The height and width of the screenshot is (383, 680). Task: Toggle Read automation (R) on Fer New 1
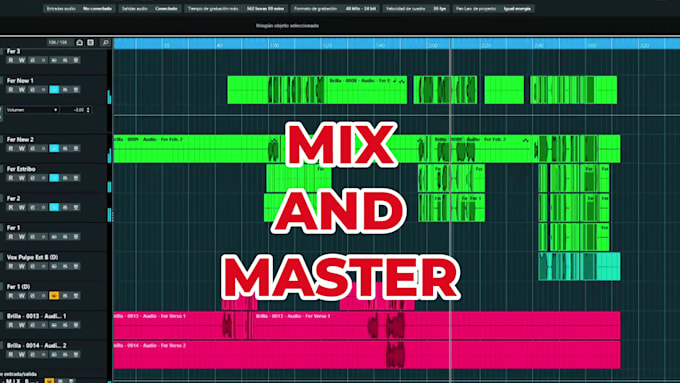11,90
